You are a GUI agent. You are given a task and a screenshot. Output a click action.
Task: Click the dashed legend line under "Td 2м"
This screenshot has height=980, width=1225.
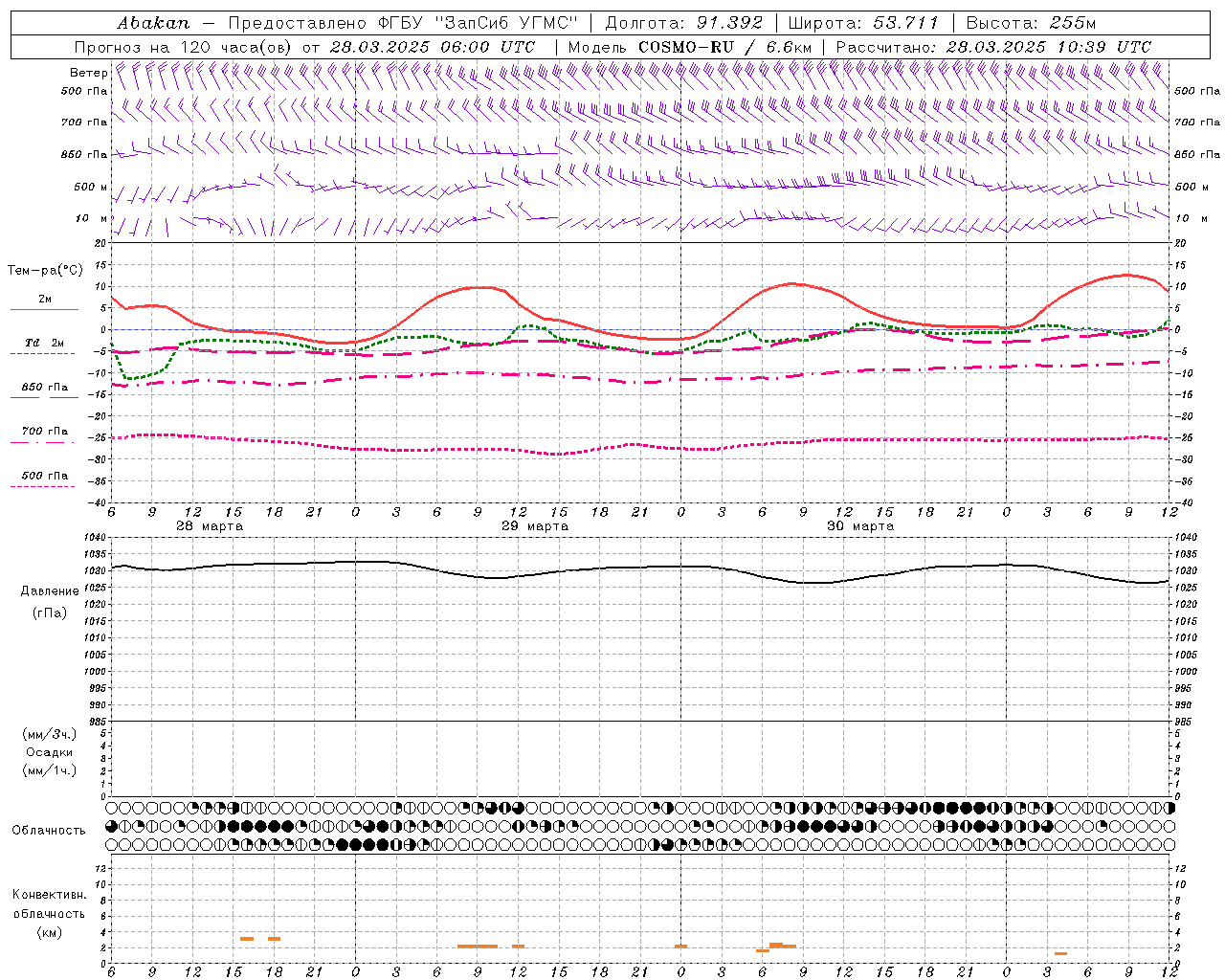[x=42, y=354]
